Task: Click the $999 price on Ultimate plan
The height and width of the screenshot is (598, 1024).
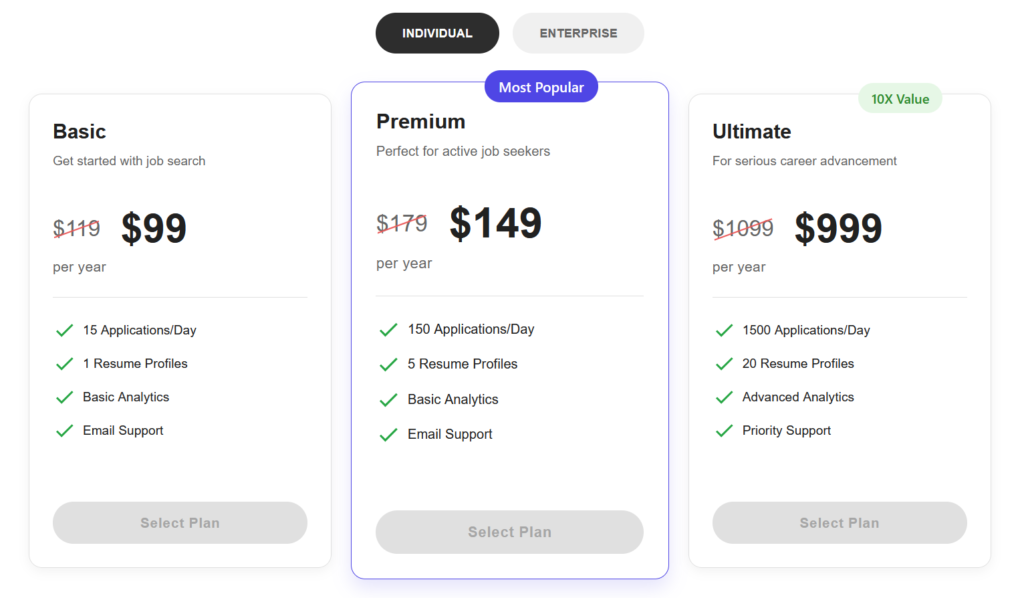Action: coord(838,228)
